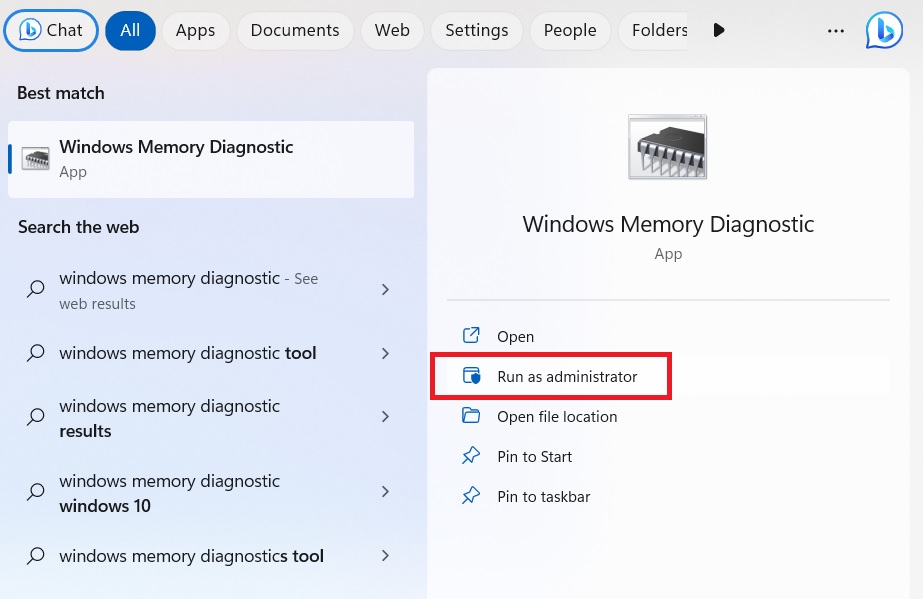Open Bing via the top-right Bing logo
The image size is (923, 599).
point(883,29)
